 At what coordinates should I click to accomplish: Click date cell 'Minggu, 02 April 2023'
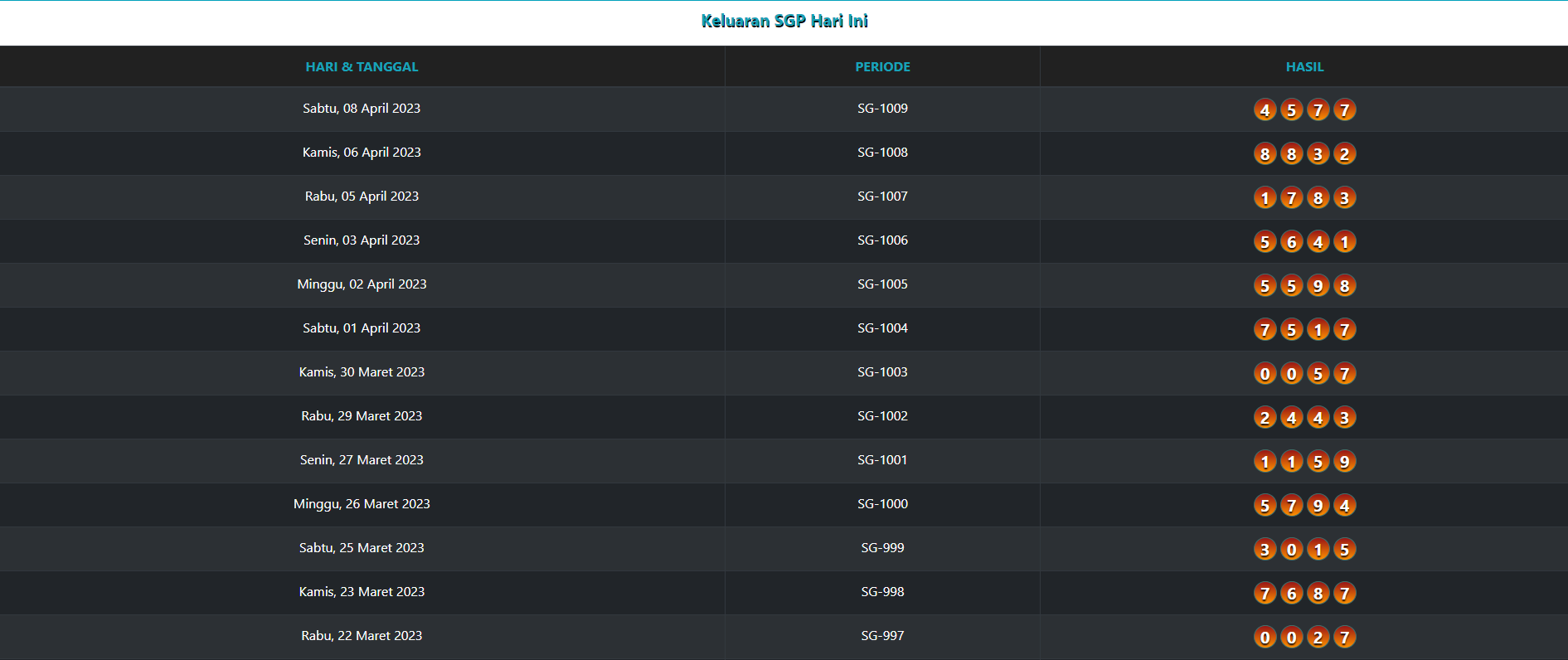362,284
